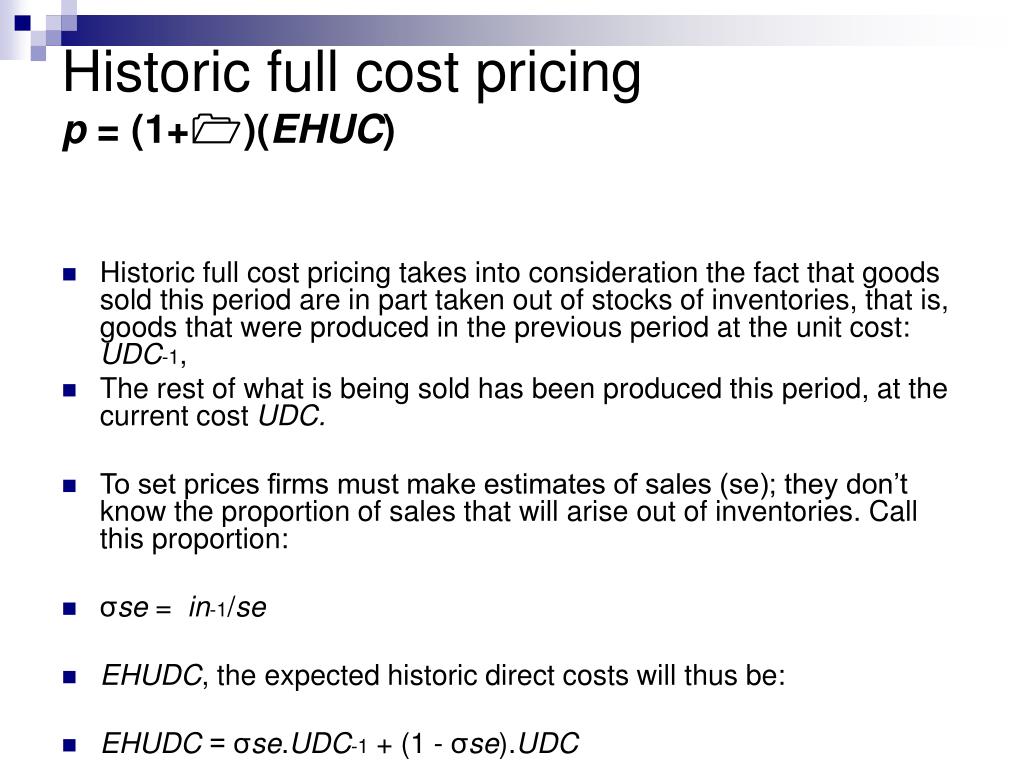Click the bullet before the σse formula
The height and width of the screenshot is (768, 1024).
[70, 609]
